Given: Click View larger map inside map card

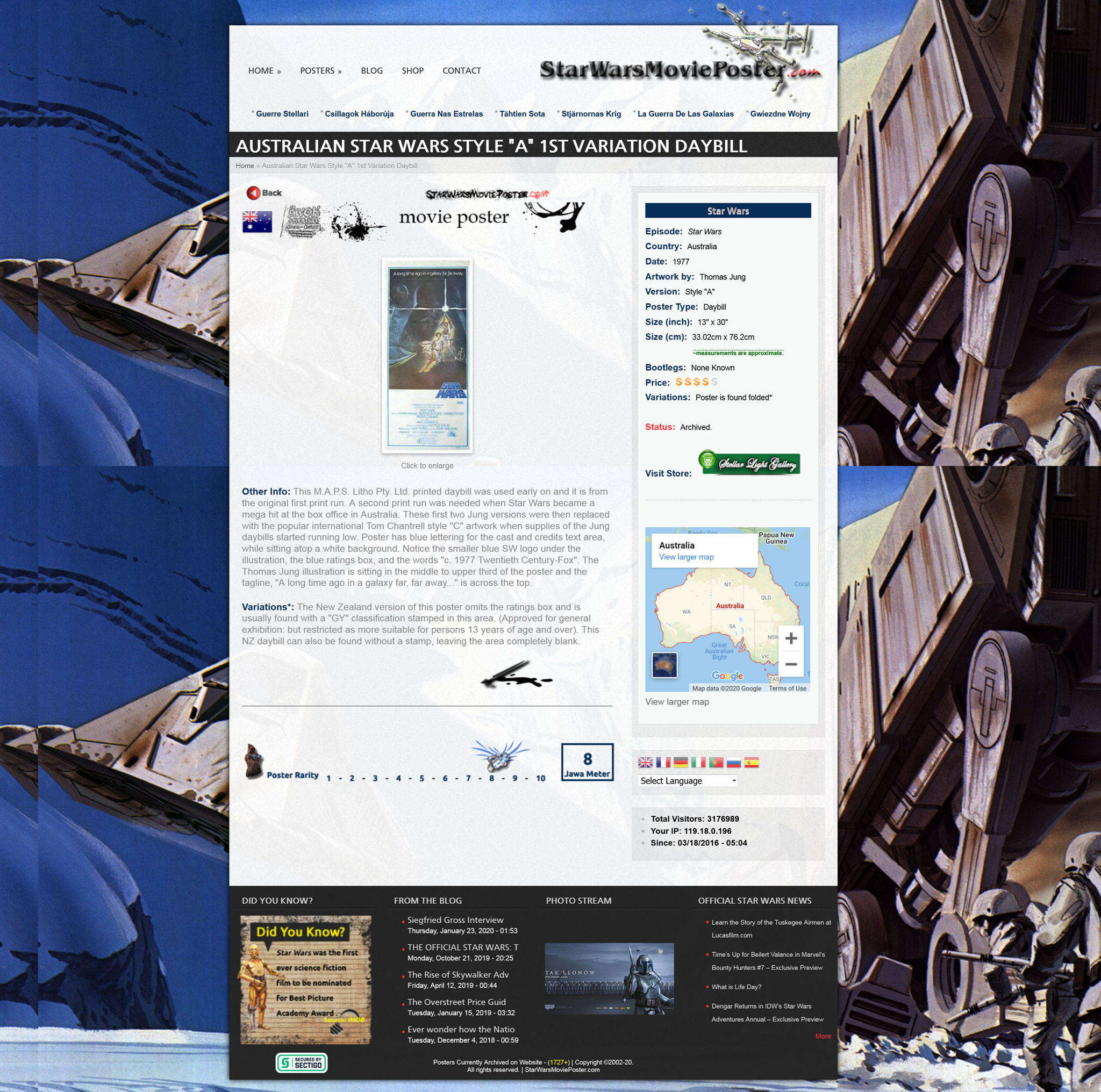Looking at the screenshot, I should pyautogui.click(x=686, y=557).
